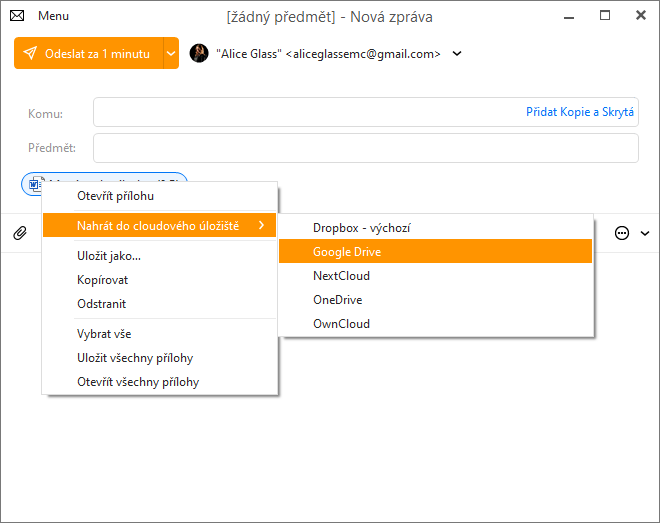Click Přidat Kopie a Skrytá link

tap(580, 112)
